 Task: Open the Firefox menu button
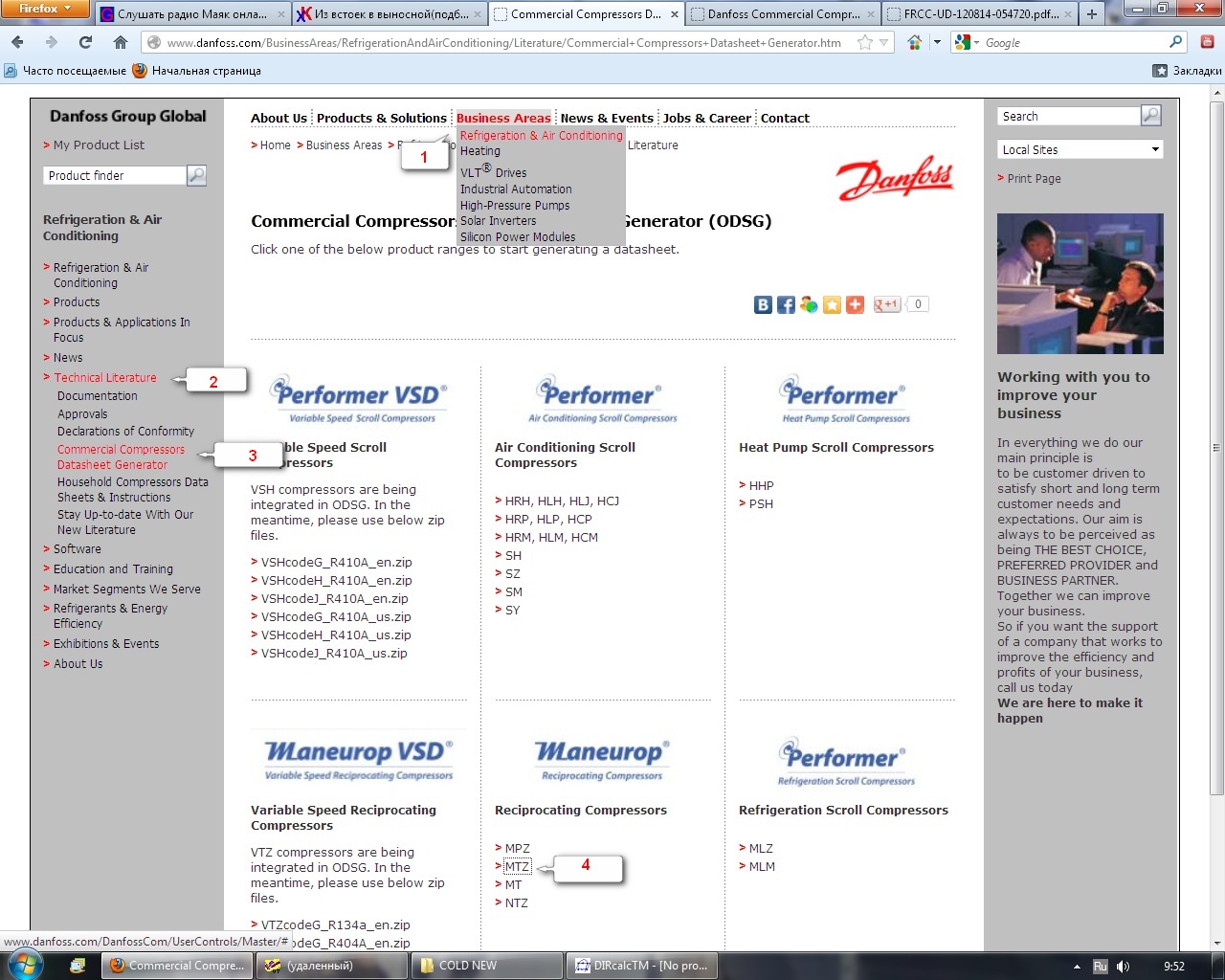click(x=44, y=9)
